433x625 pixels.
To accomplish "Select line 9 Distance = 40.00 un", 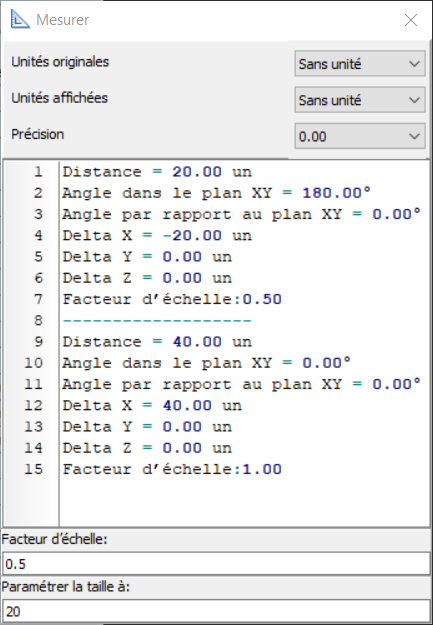I will pyautogui.click(x=157, y=342).
